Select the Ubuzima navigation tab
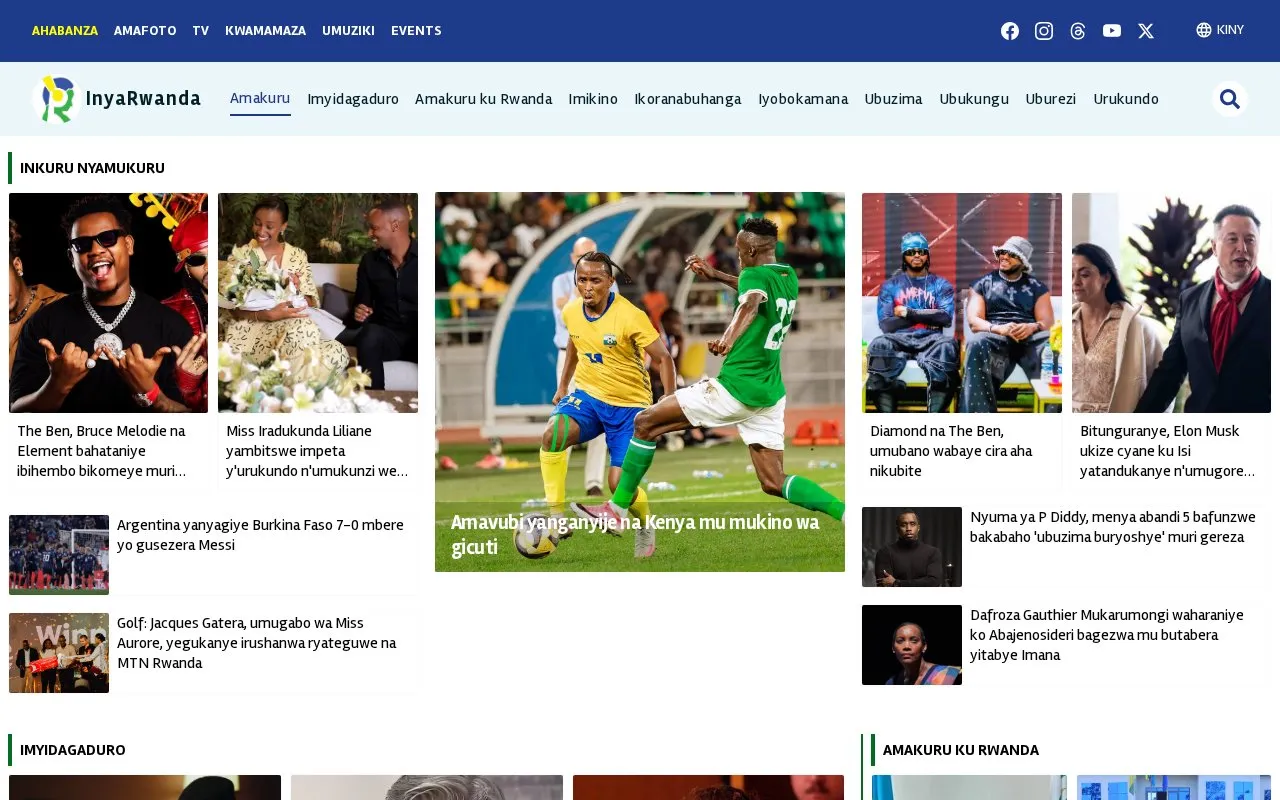This screenshot has height=800, width=1280. (x=894, y=99)
